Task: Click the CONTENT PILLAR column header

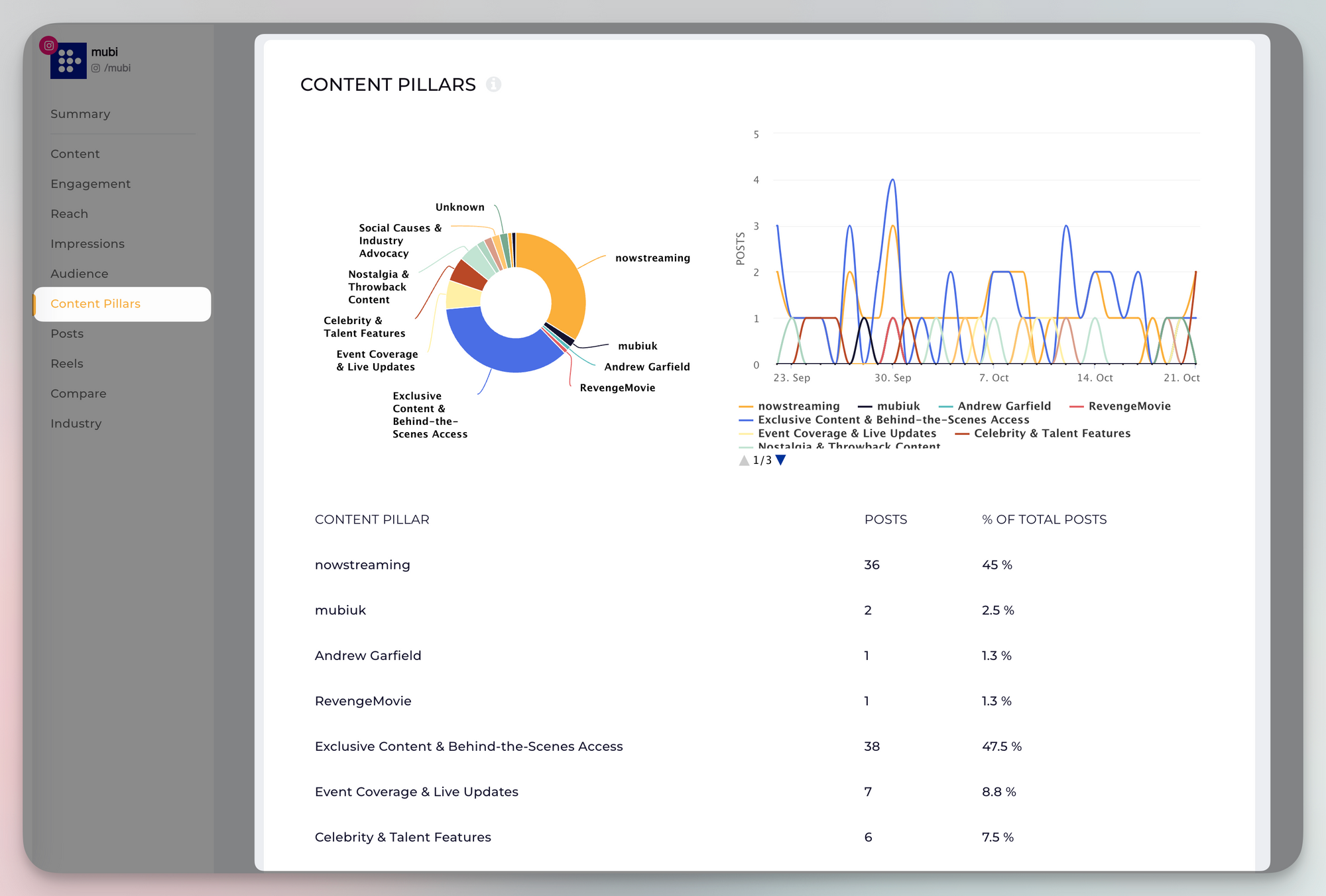Action: 372,520
